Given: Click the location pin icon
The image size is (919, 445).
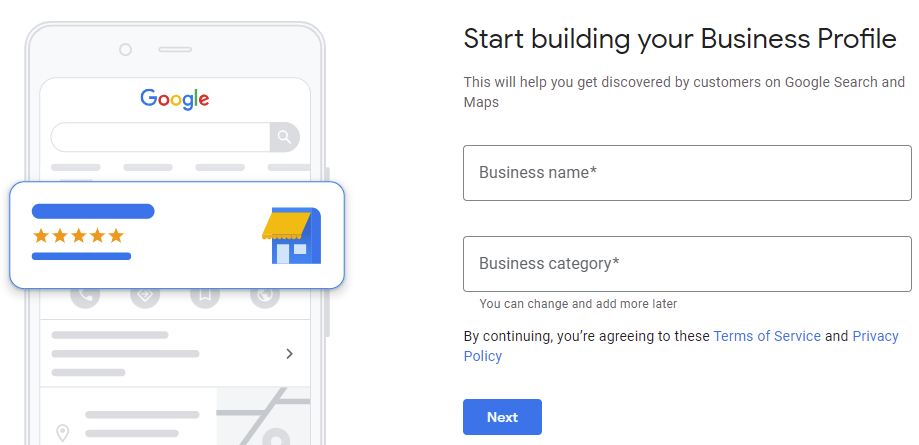Looking at the screenshot, I should pyautogui.click(x=63, y=433).
